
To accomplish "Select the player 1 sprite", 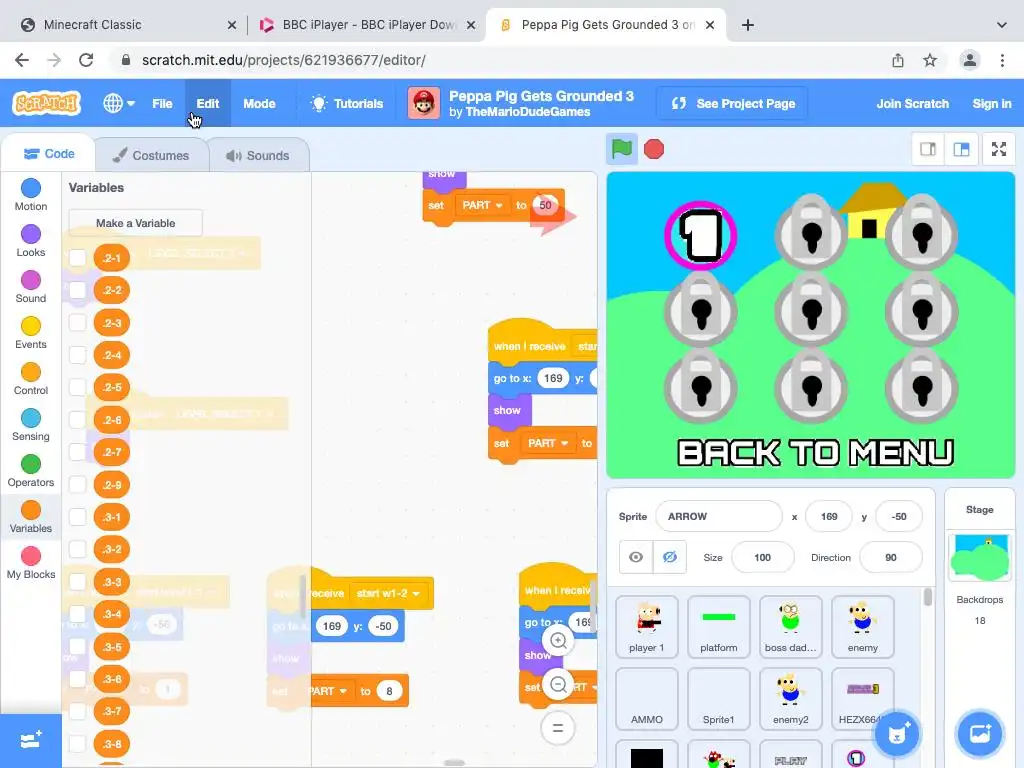I will click(647, 626).
